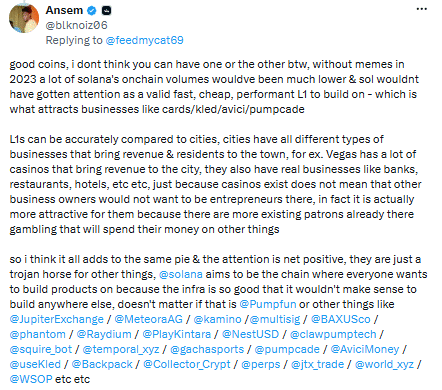Open the @kamino mention
The width and height of the screenshot is (442, 390).
[x=217, y=319]
